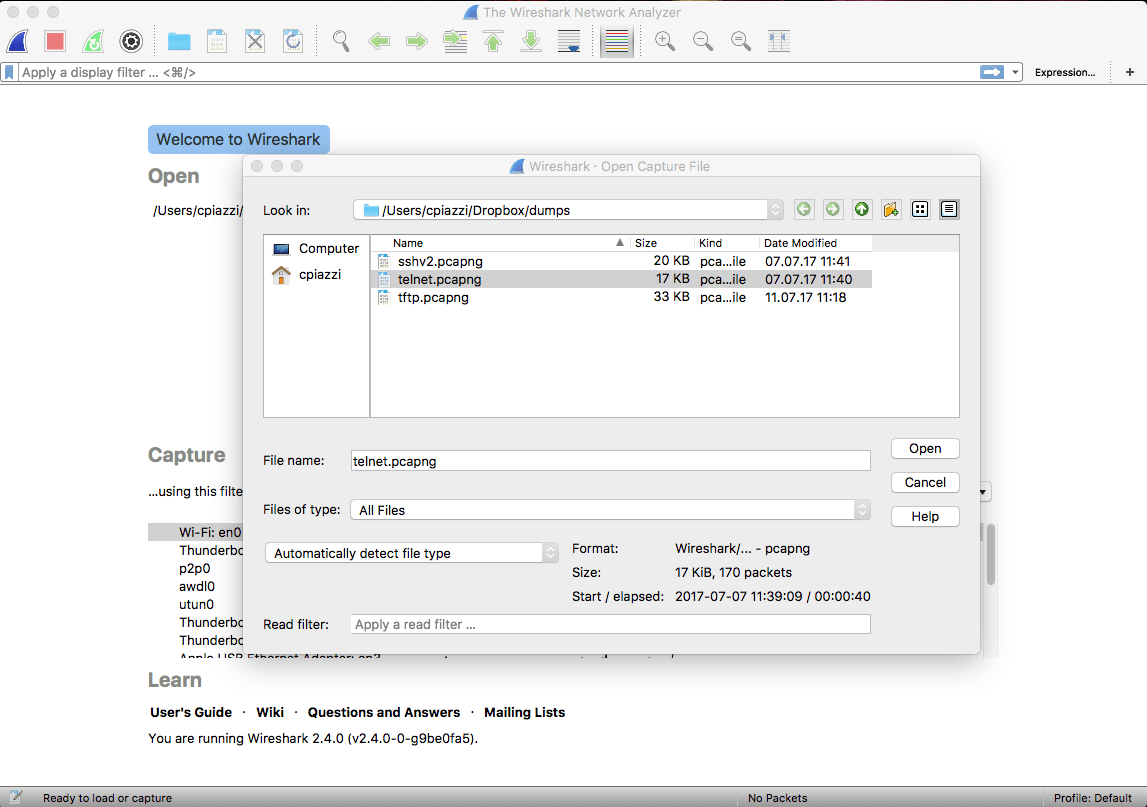The height and width of the screenshot is (807, 1147).
Task: Jump to the first packet via the toolbar icon
Action: [x=493, y=41]
